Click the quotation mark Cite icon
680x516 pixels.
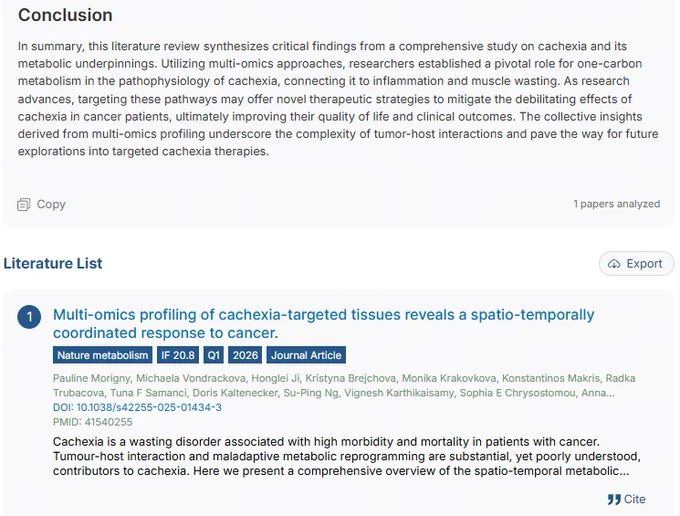614,500
